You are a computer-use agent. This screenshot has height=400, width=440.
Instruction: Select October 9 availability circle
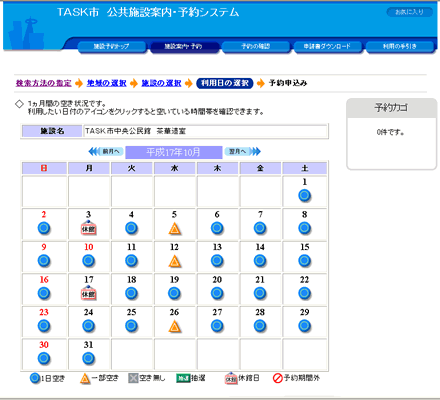click(x=44, y=261)
